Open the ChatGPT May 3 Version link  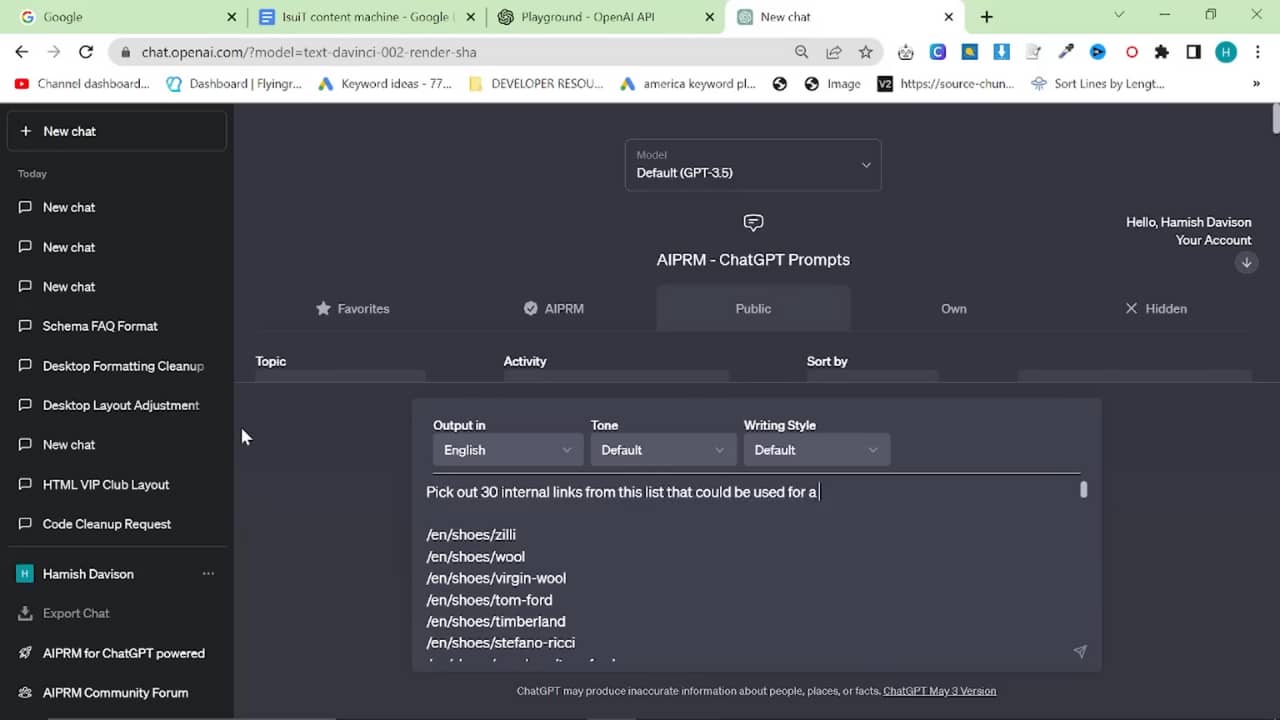tap(939, 691)
